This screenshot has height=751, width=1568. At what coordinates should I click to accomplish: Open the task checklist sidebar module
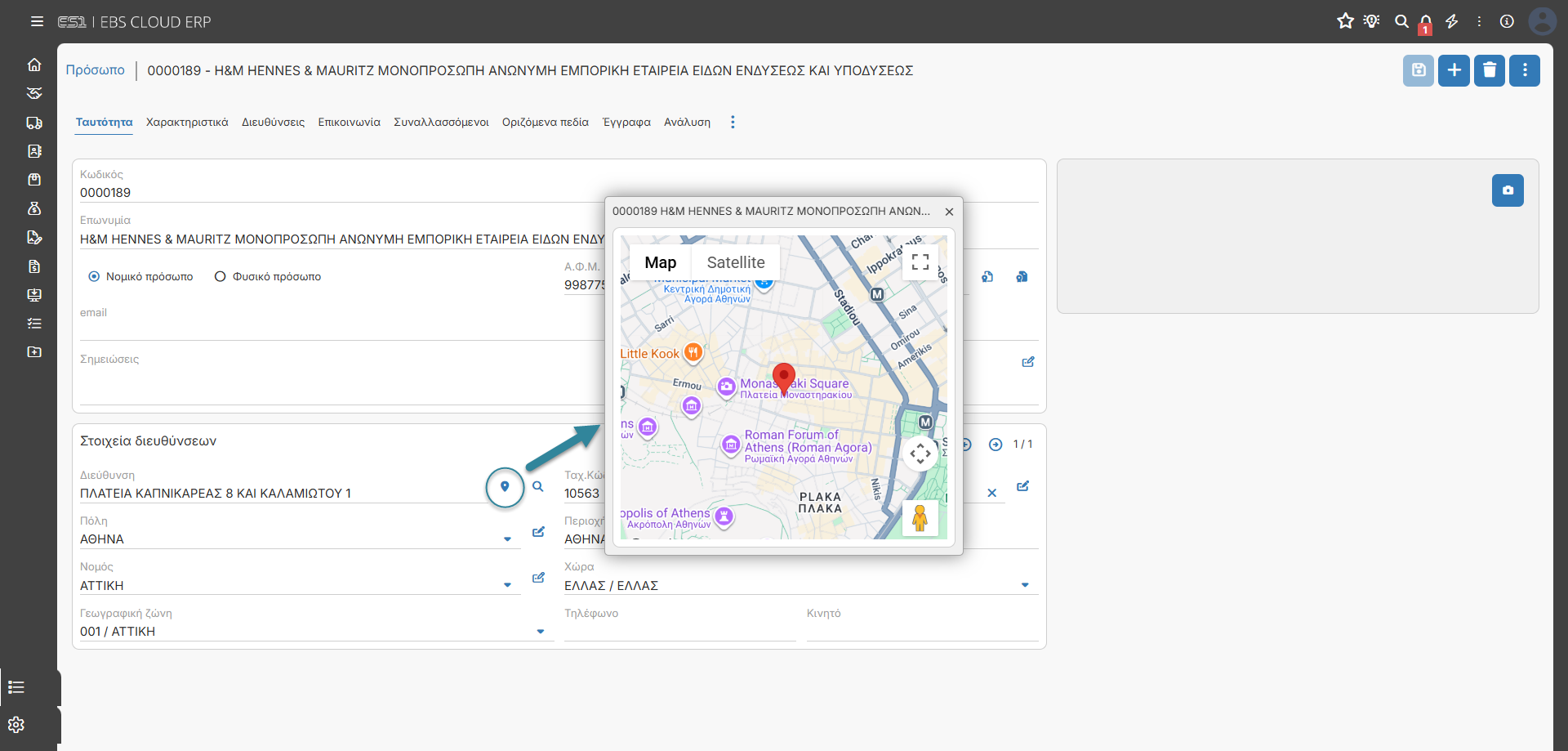34,324
